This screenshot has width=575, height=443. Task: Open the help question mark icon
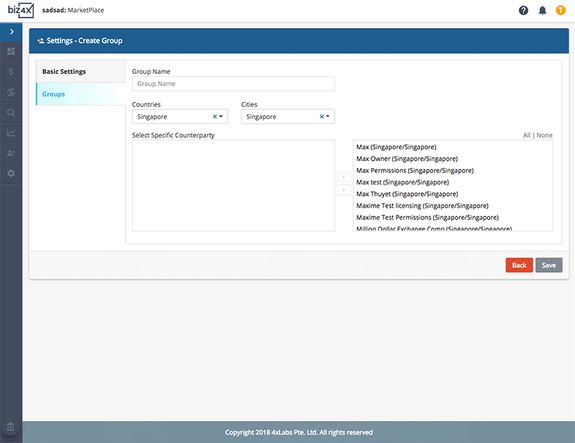coord(523,10)
